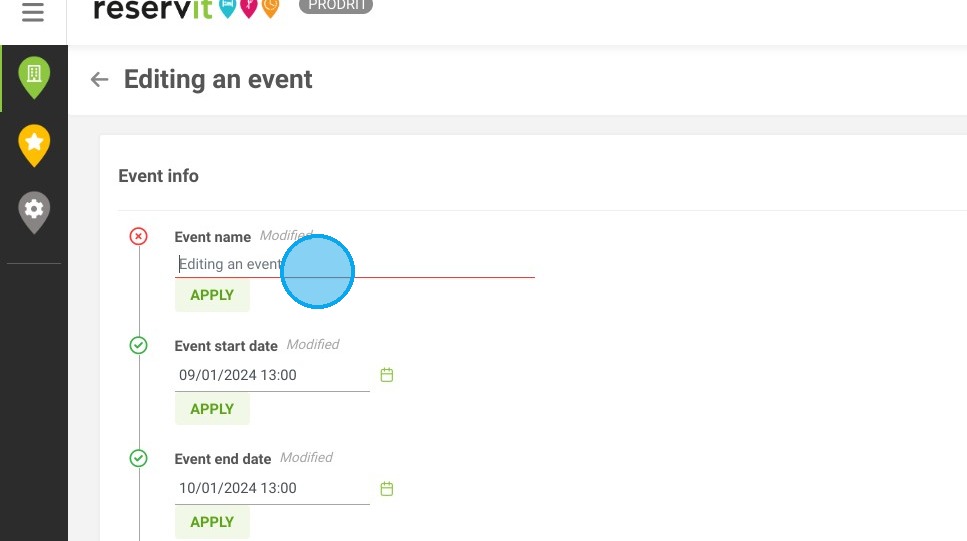The width and height of the screenshot is (967, 541).
Task: Go back using the left arrow
Action: pos(99,80)
